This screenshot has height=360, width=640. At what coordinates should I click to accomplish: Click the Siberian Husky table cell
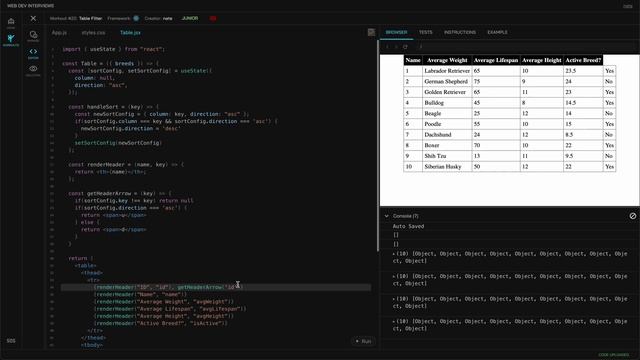pyautogui.click(x=447, y=166)
